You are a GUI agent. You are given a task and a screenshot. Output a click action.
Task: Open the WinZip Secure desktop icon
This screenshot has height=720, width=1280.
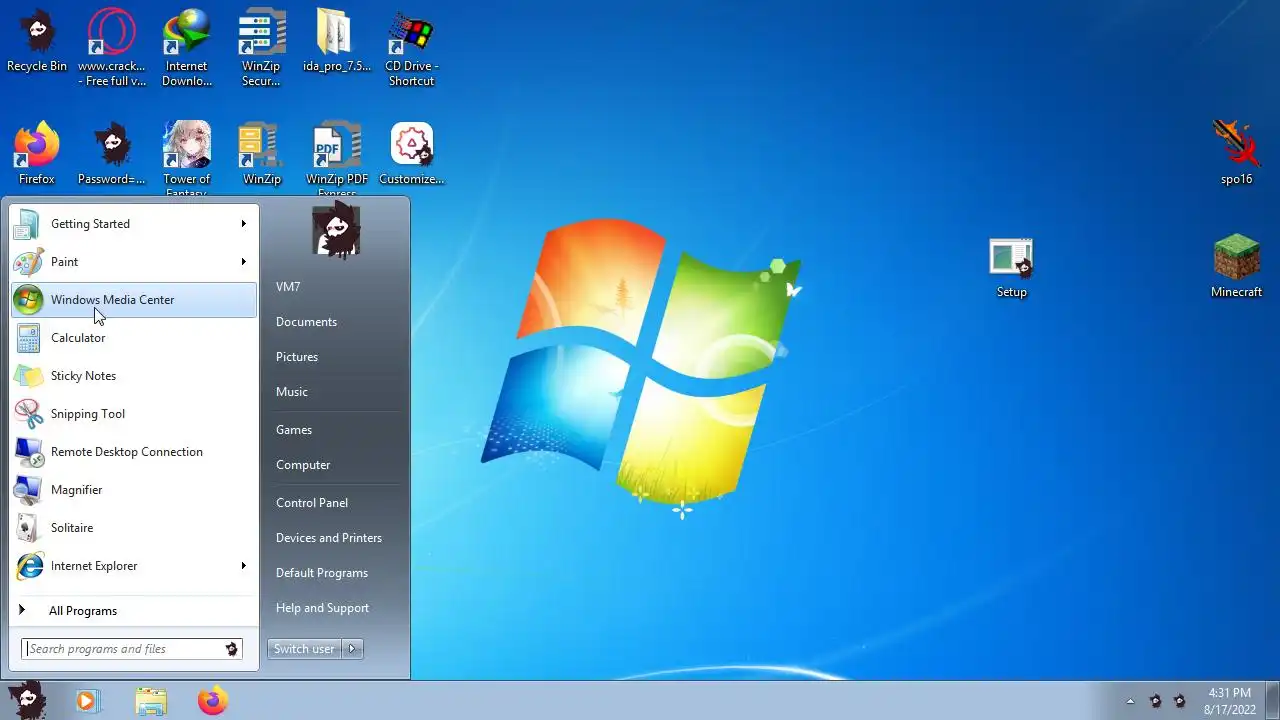point(261,48)
